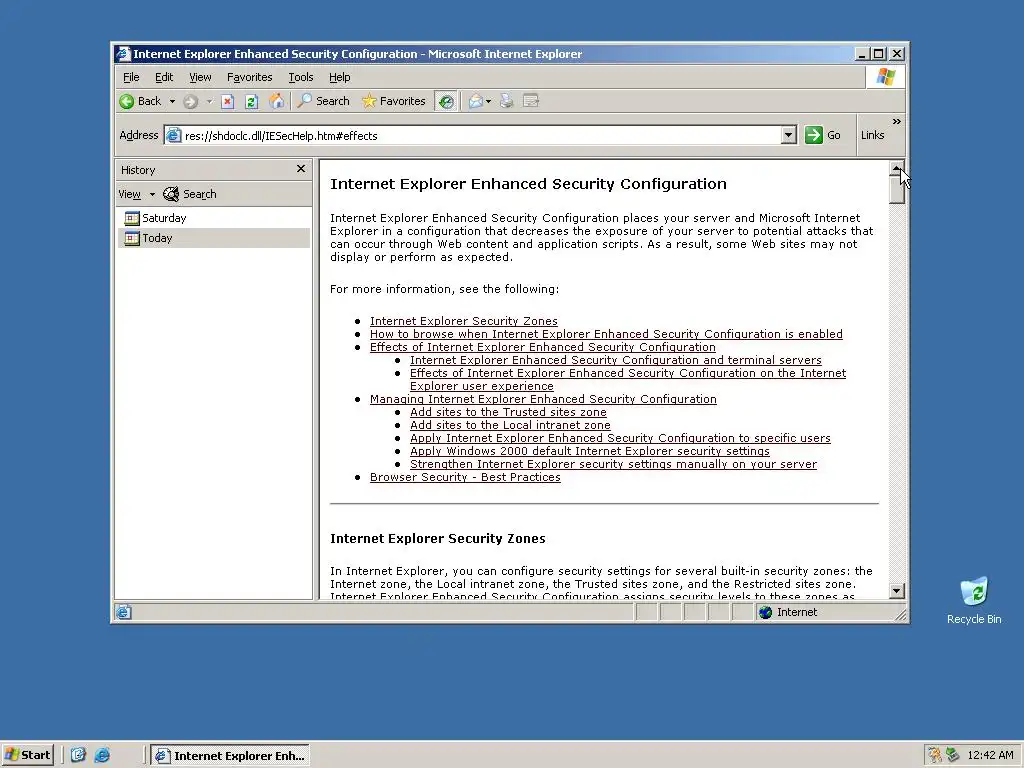Open the Help menu
This screenshot has height=768, width=1024.
[x=340, y=77]
